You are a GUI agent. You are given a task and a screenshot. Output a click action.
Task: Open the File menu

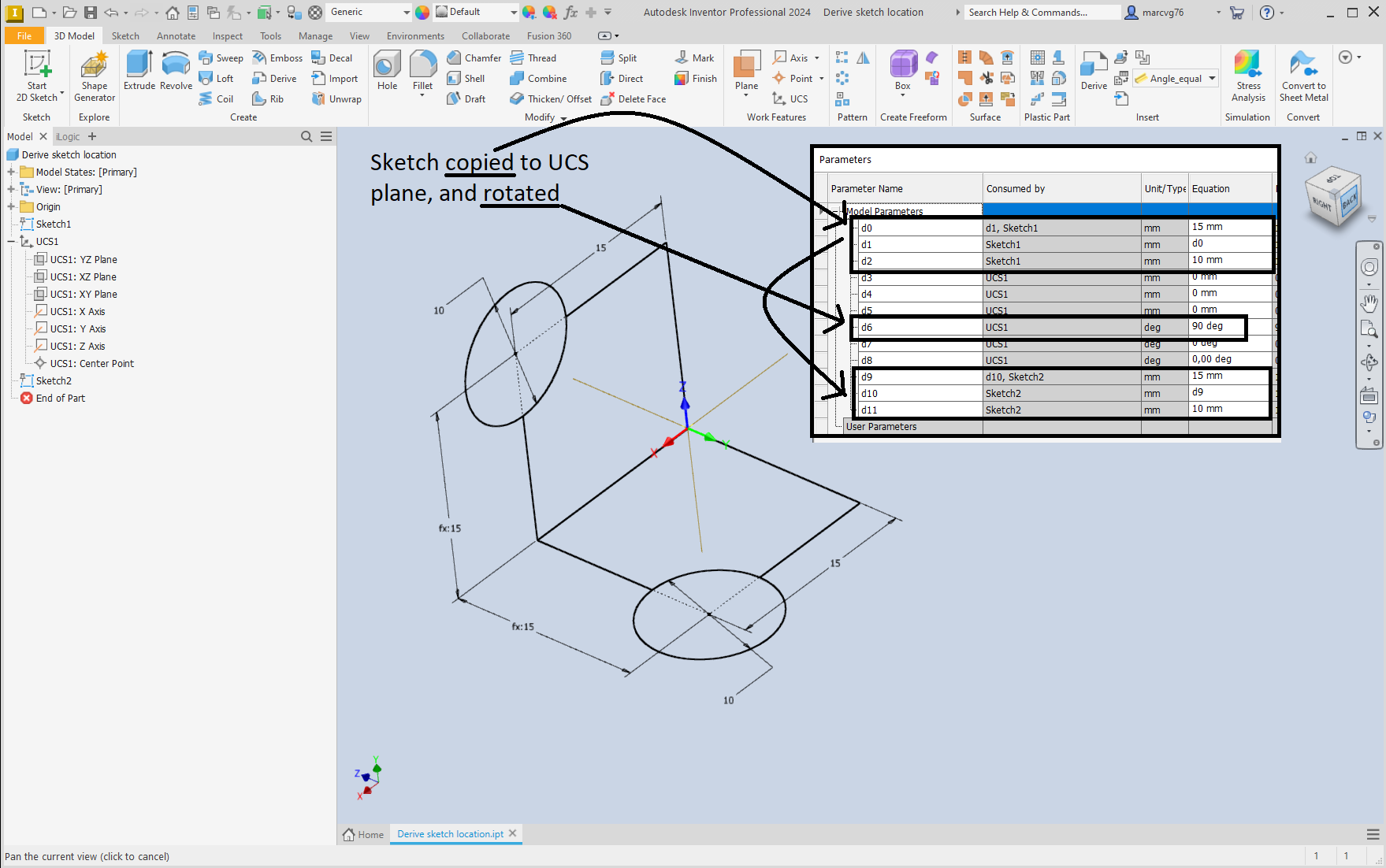point(24,35)
